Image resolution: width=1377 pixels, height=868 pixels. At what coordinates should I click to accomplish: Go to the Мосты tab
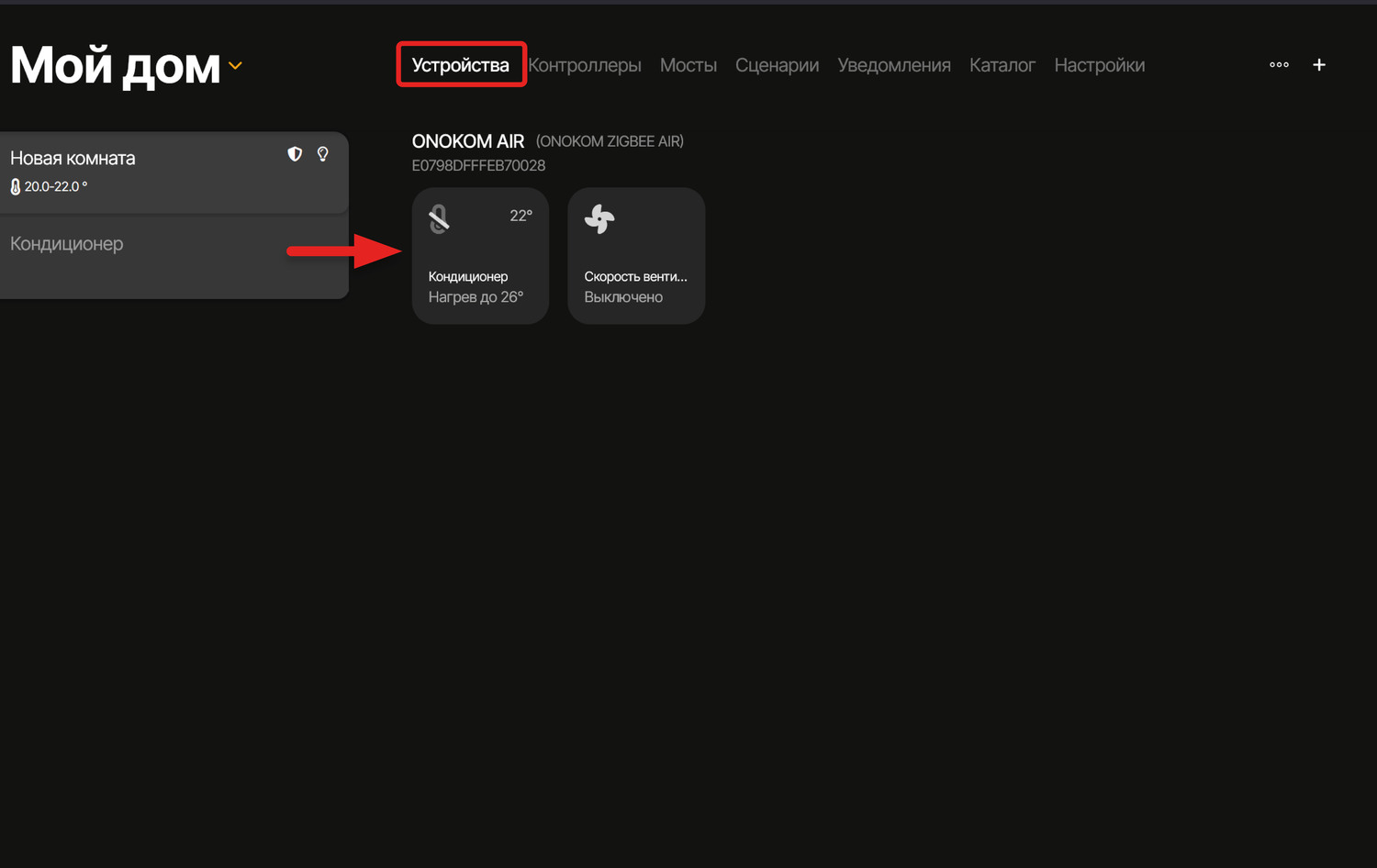point(688,65)
